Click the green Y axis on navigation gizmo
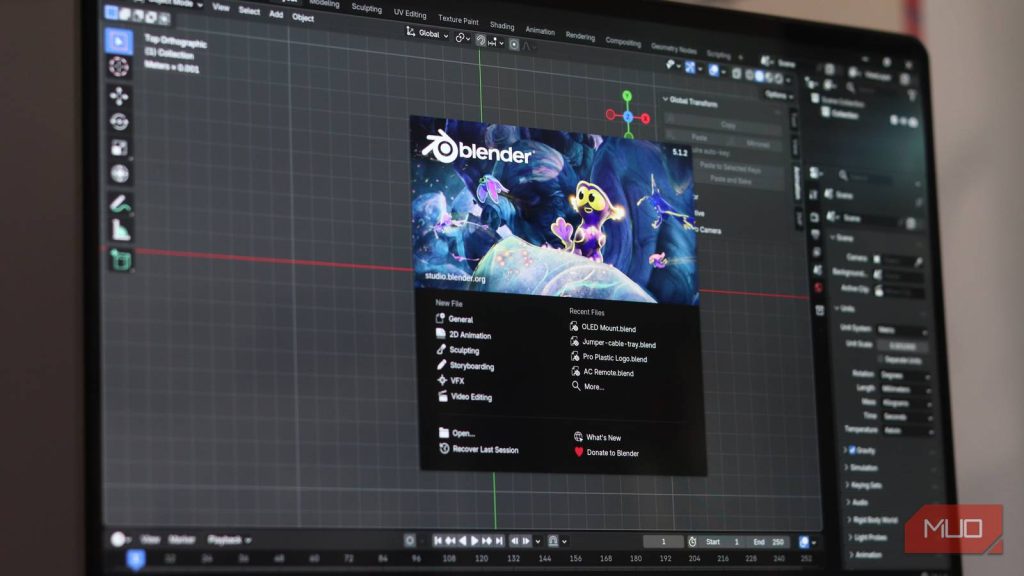 [627, 96]
